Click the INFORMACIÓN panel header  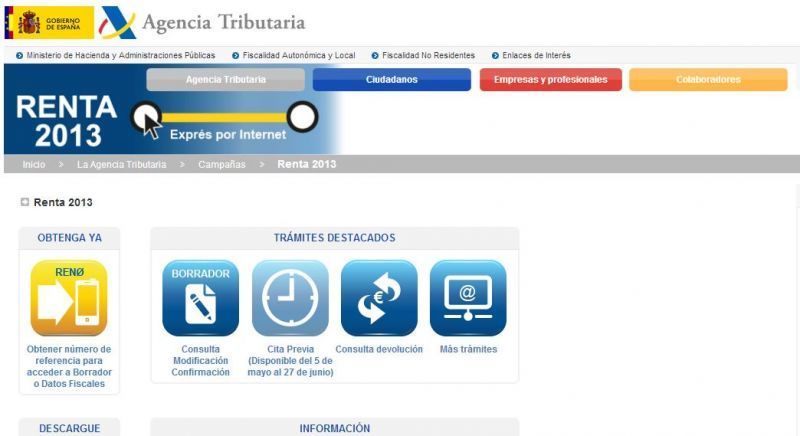pos(335,428)
